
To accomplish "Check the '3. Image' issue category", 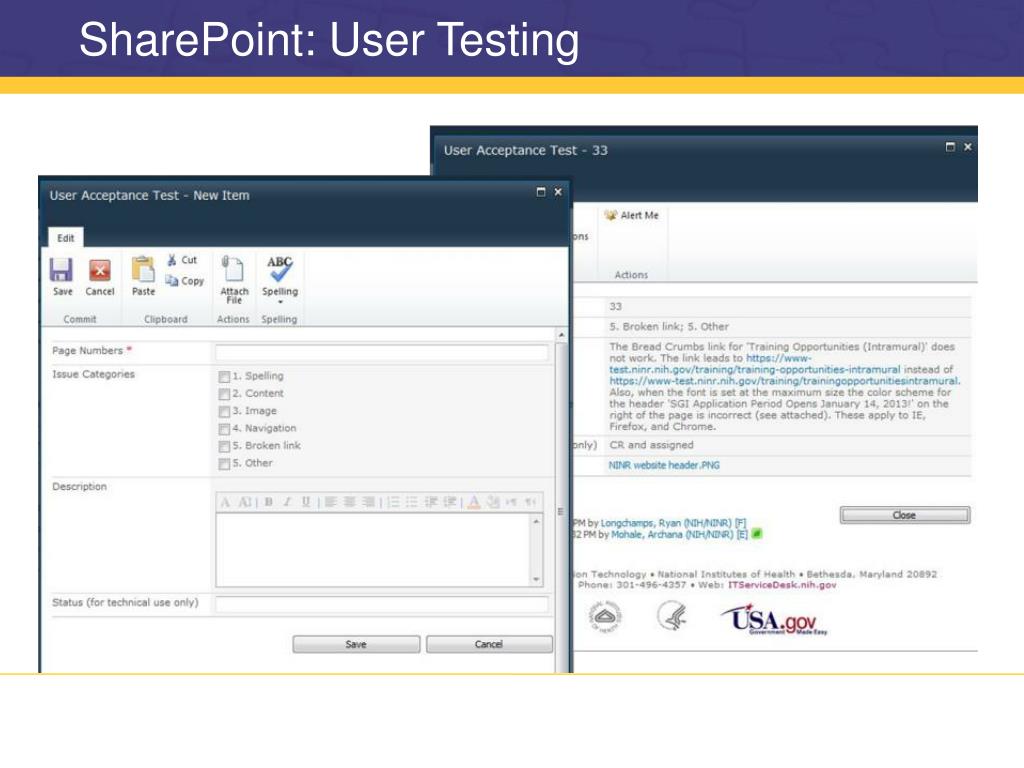I will coord(224,411).
